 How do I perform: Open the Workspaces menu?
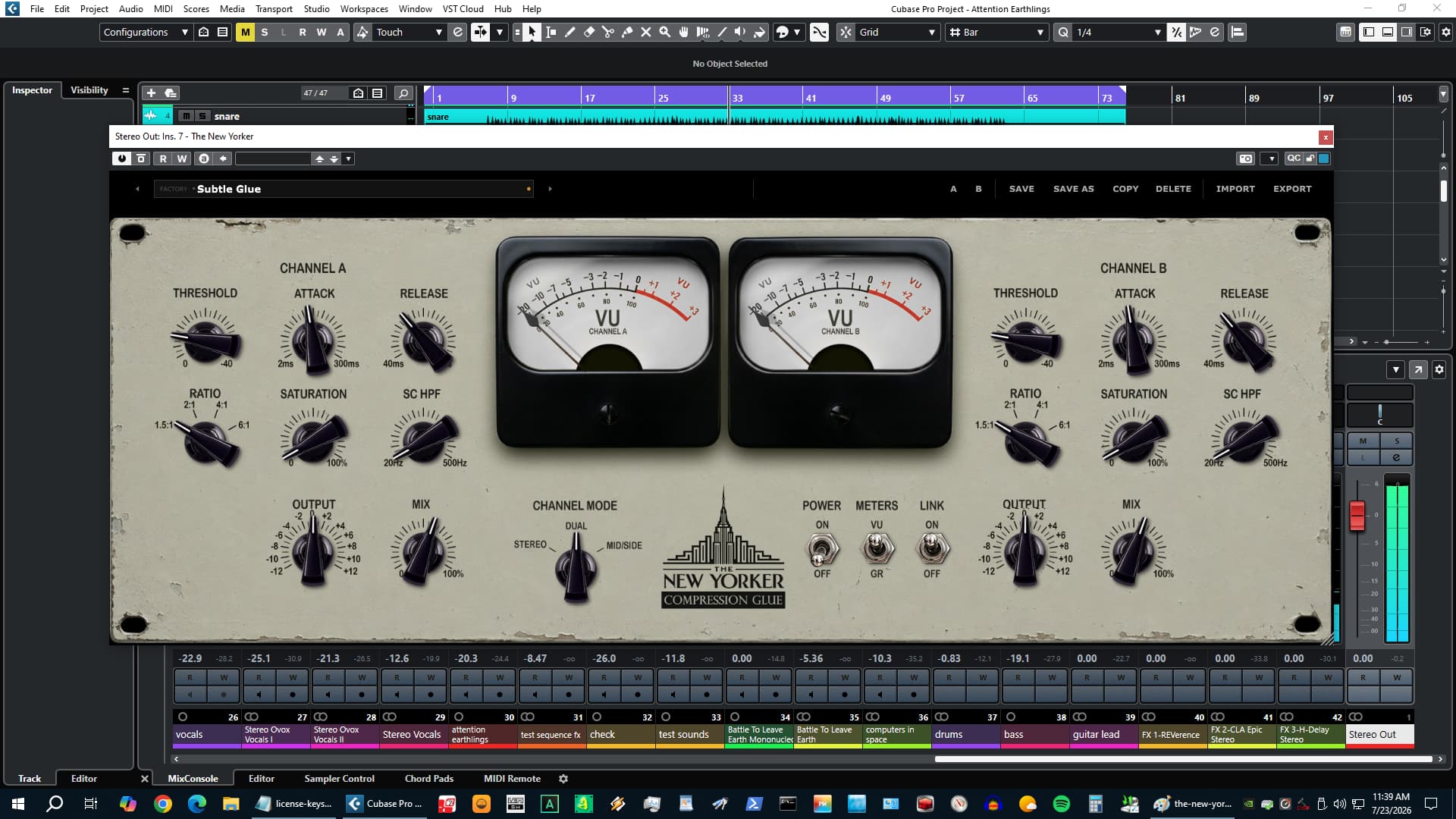(x=364, y=8)
